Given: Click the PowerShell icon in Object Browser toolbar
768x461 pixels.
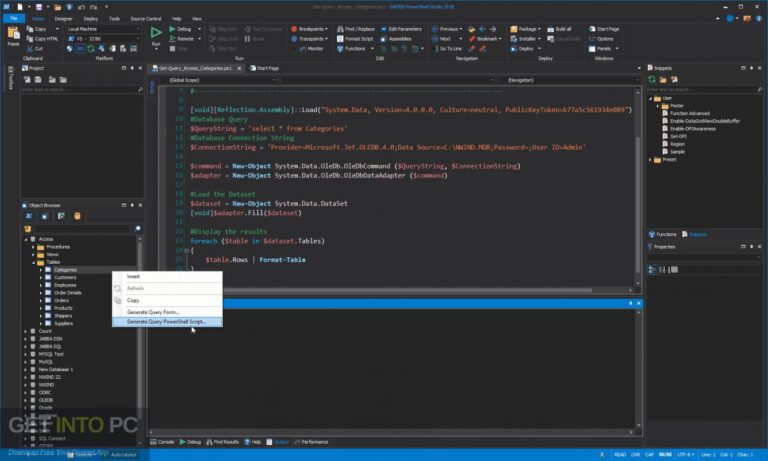Looking at the screenshot, I should pyautogui.click(x=29, y=216).
